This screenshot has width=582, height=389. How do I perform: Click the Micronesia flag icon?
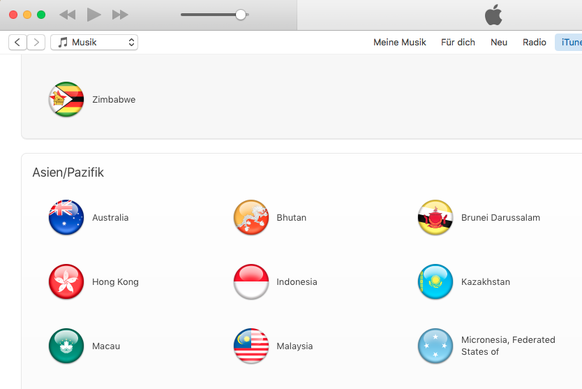435,346
